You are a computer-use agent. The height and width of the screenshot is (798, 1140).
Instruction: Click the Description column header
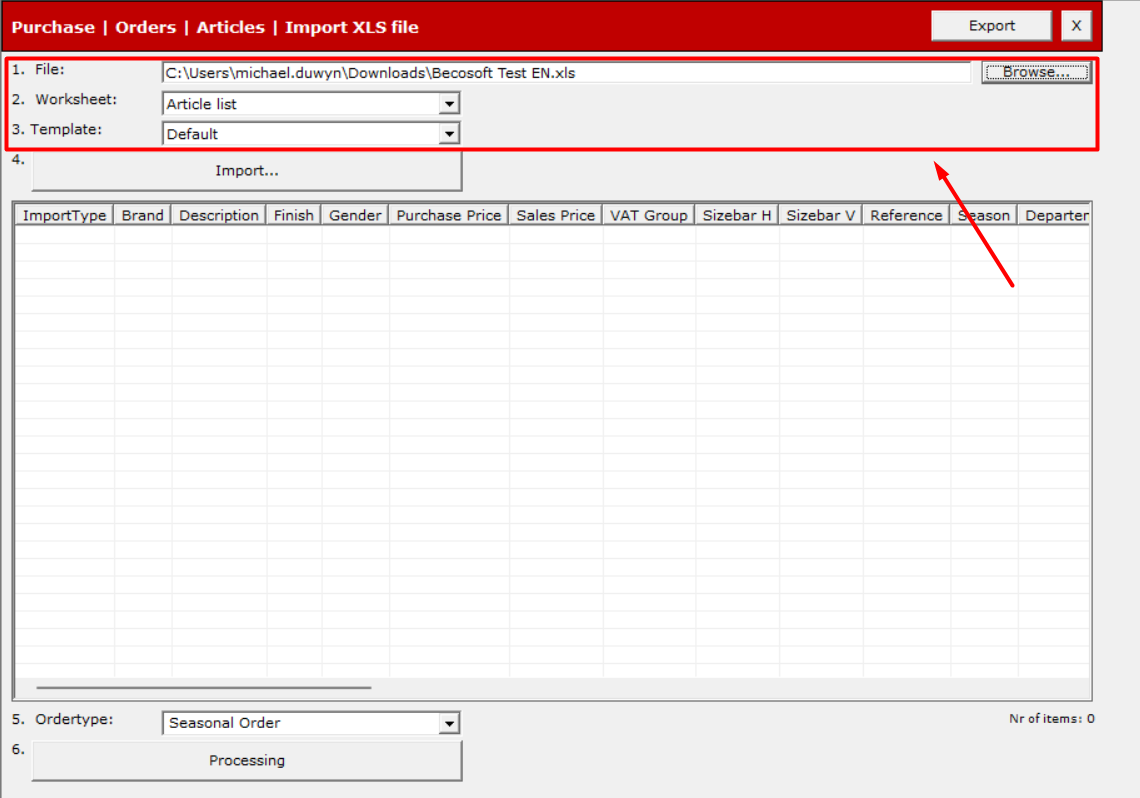[x=219, y=215]
